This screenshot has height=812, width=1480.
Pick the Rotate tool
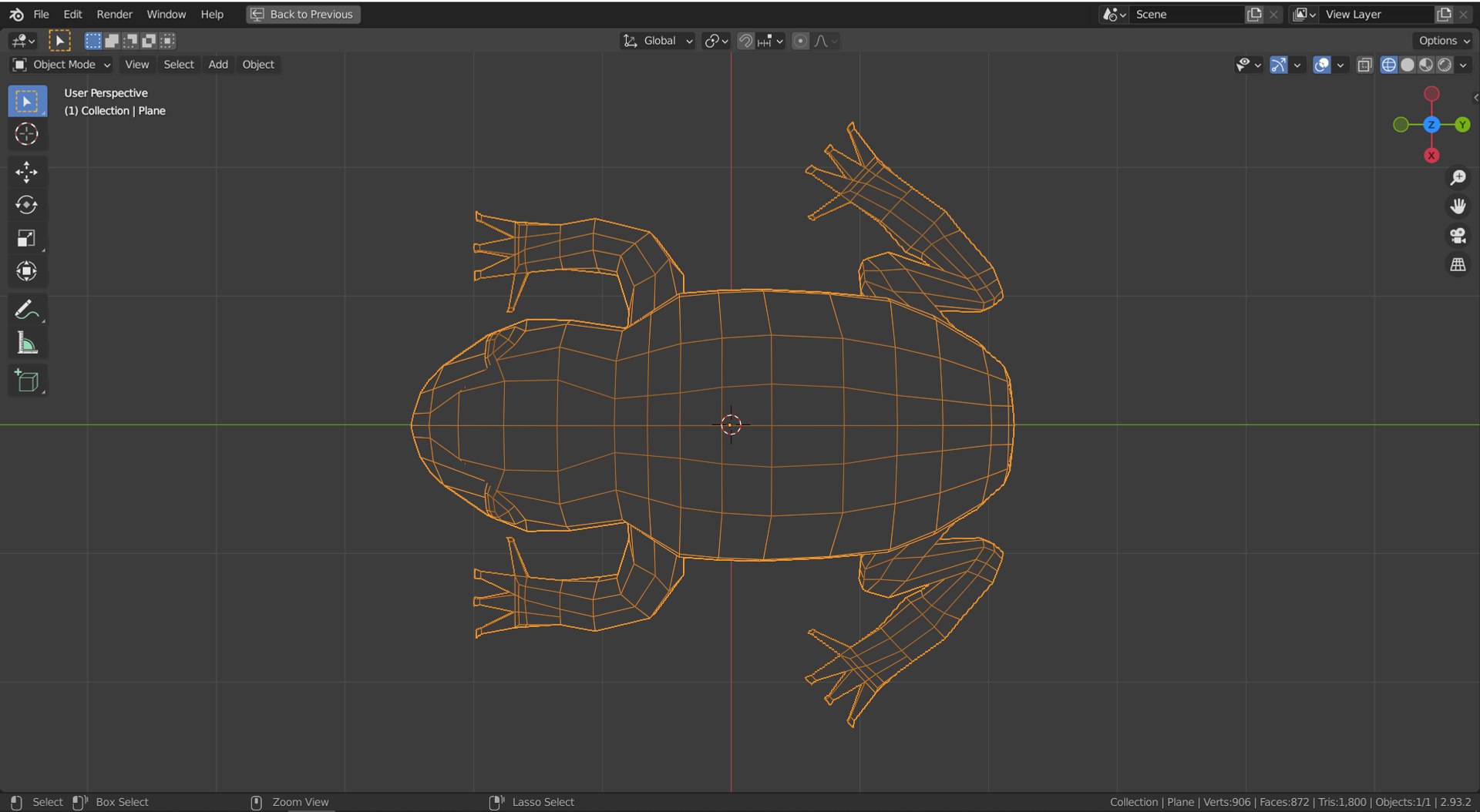coord(27,205)
